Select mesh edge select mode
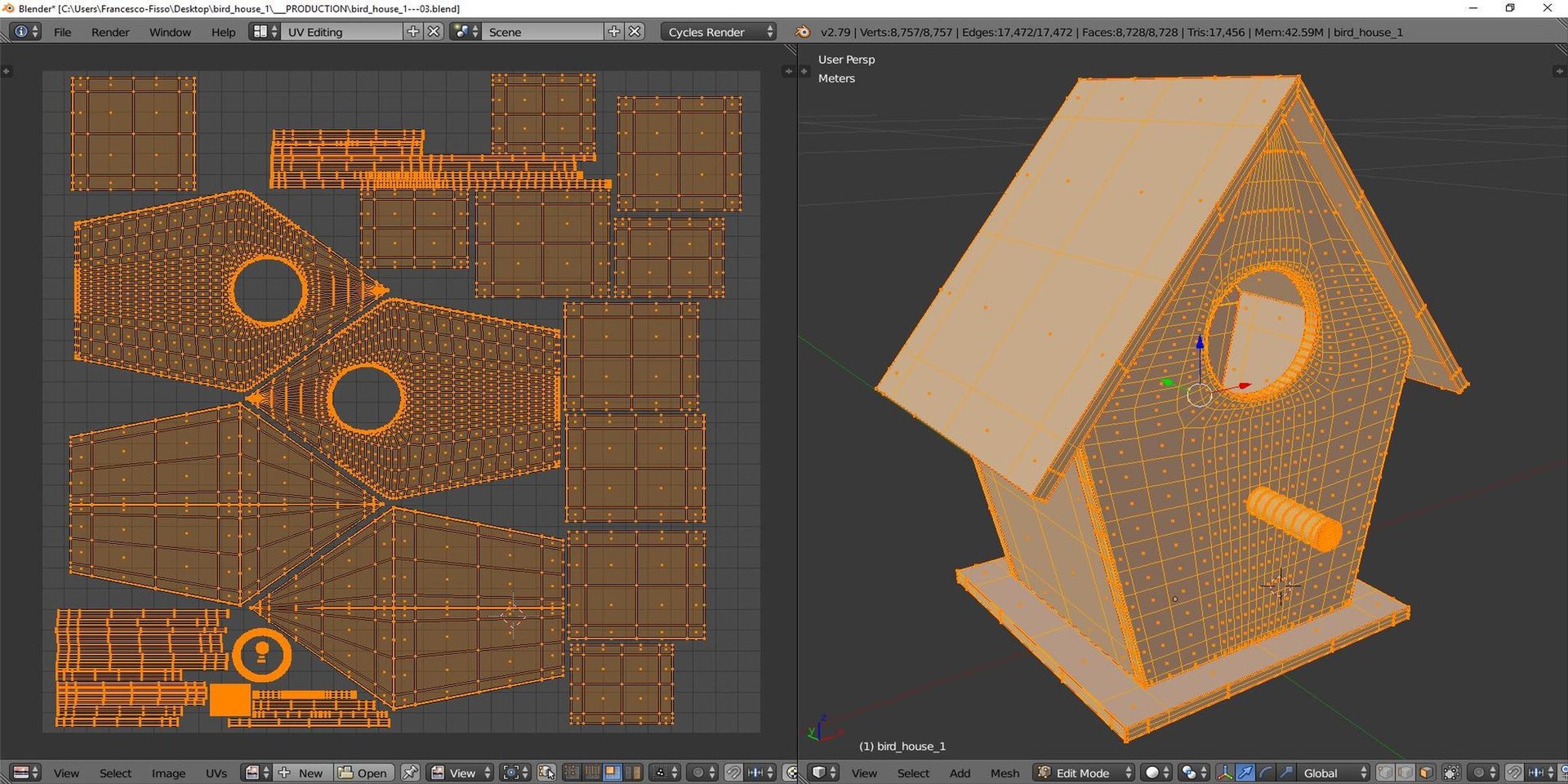This screenshot has height=784, width=1568. [x=1405, y=773]
